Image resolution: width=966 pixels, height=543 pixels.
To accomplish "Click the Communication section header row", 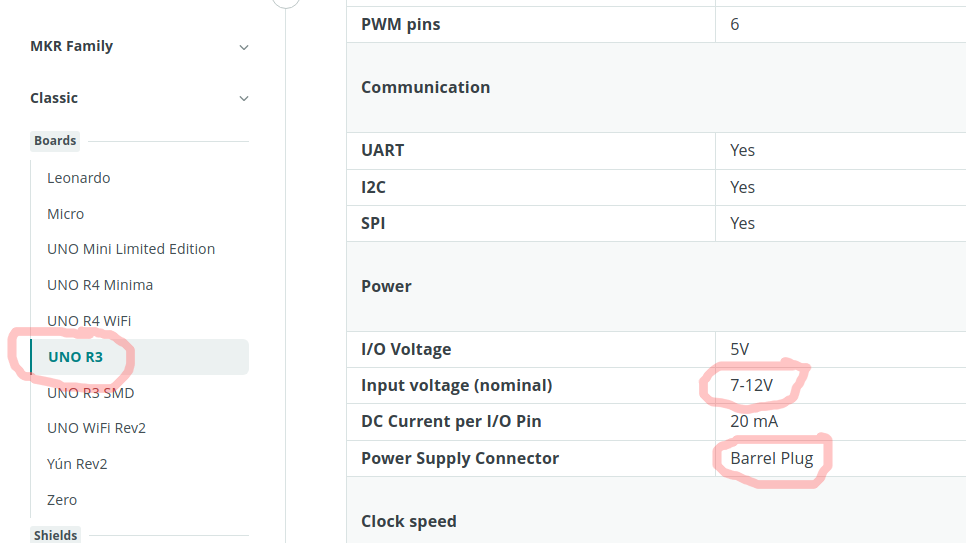I will pyautogui.click(x=656, y=88).
